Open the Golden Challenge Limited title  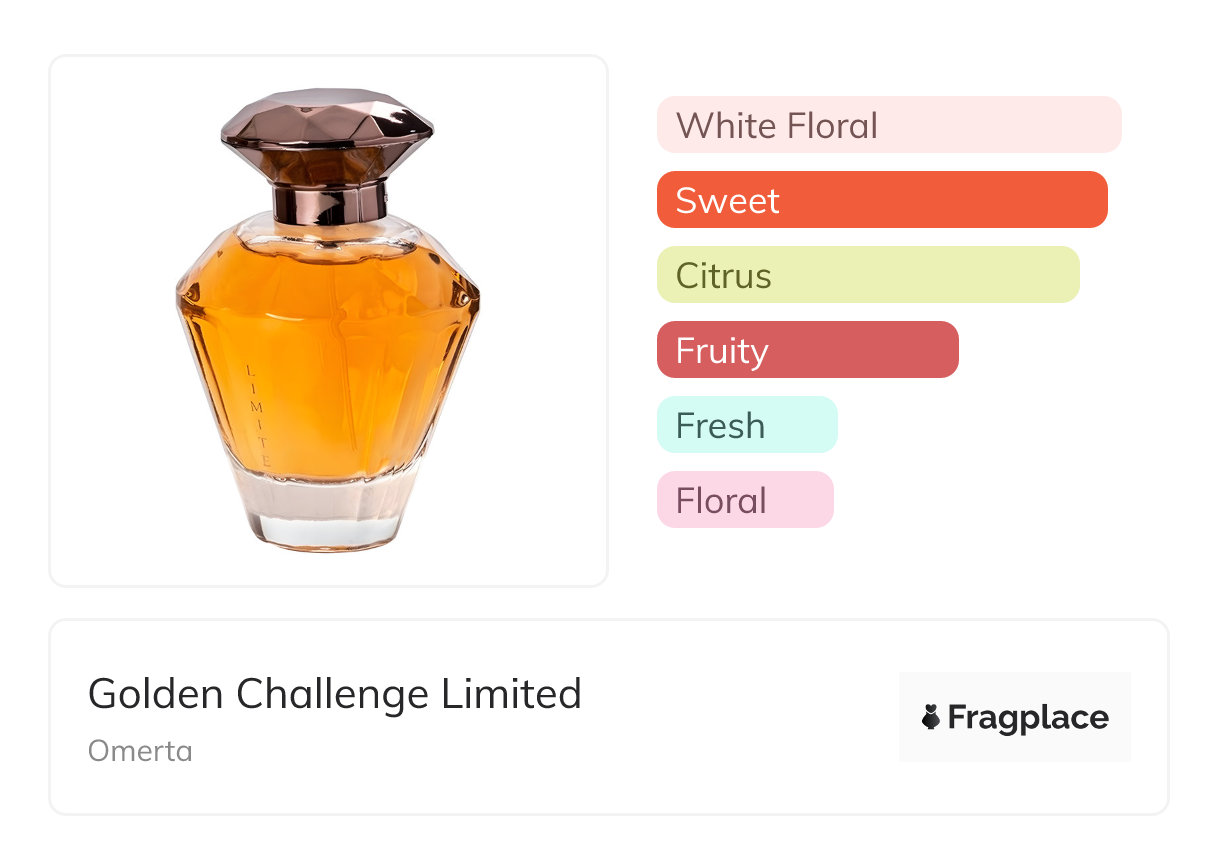click(335, 693)
